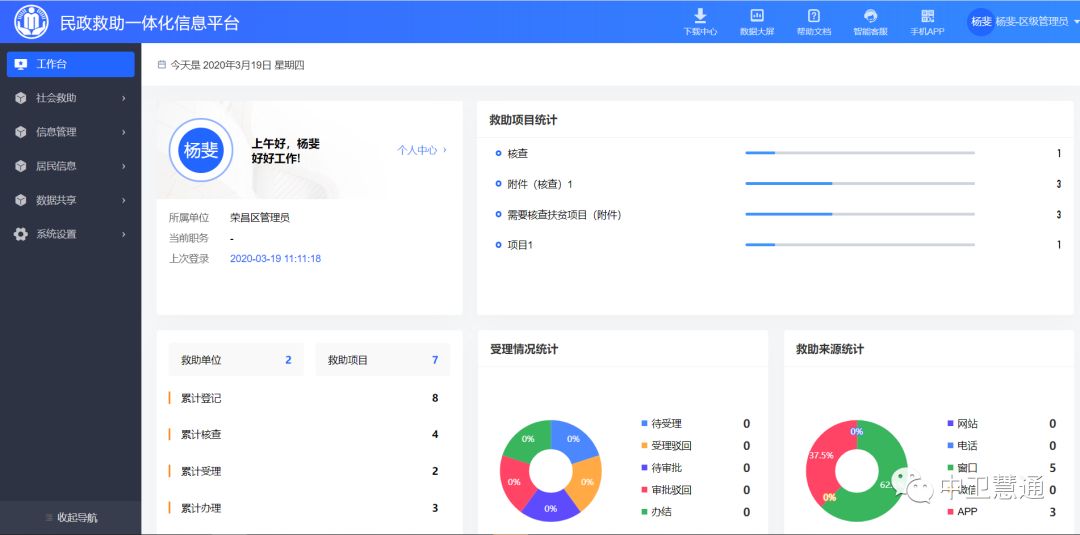This screenshot has height=535, width=1080.
Task: Click the 杨斐-区级管理员 username label
Action: click(1032, 21)
